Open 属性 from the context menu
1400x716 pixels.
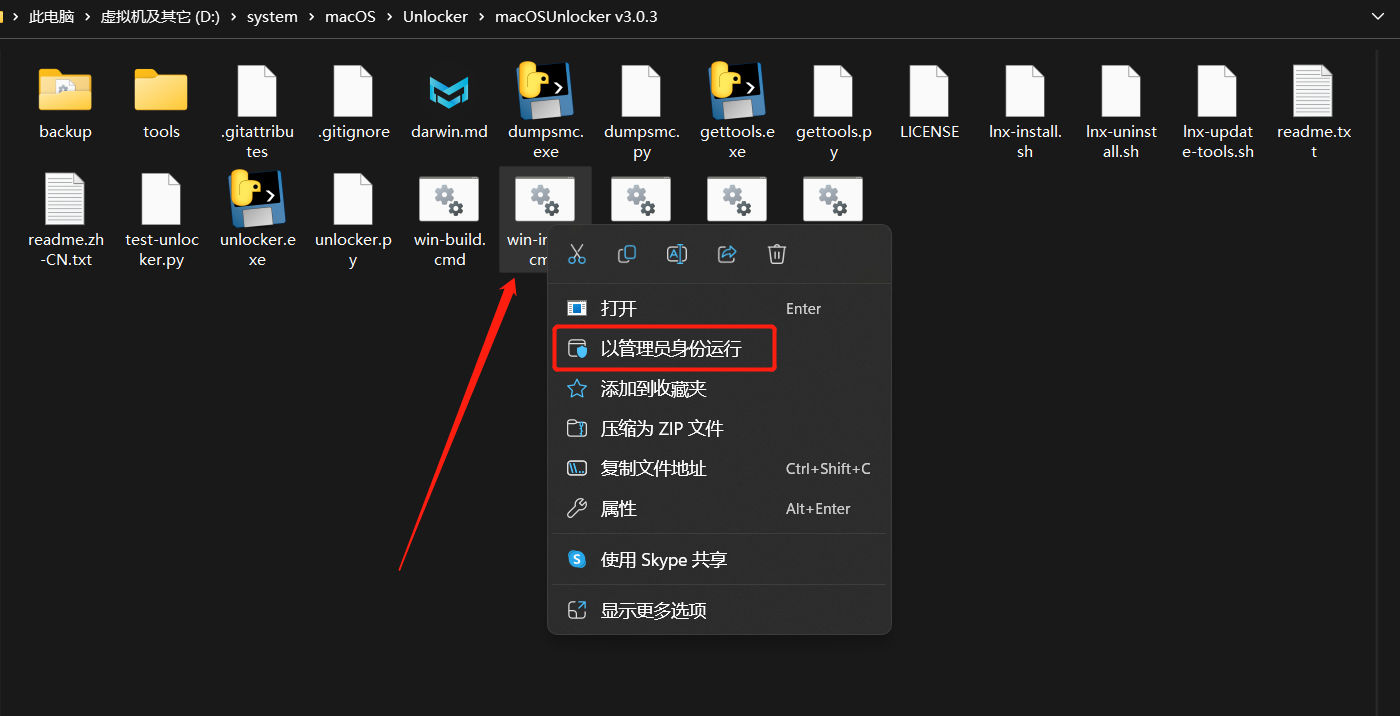619,509
